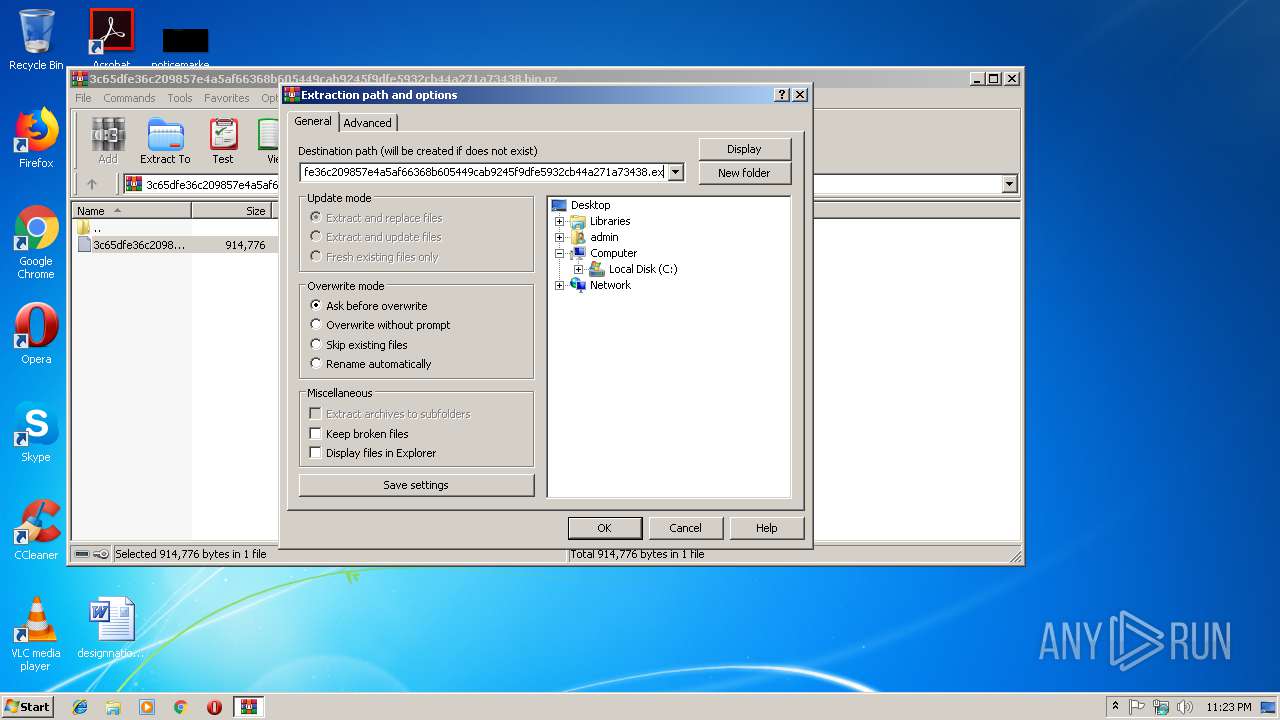Viewport: 1280px width, 720px height.
Task: Select WinRAR taskbar button
Action: (x=249, y=707)
